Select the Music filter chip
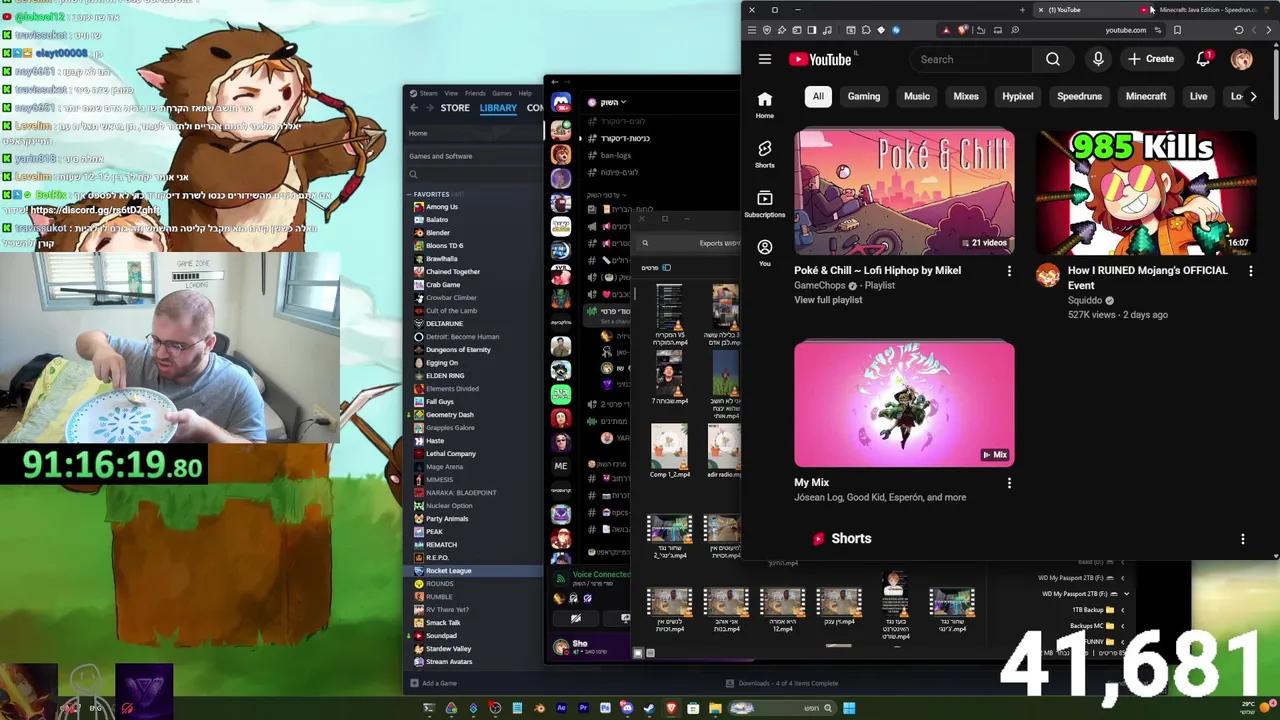 917,96
